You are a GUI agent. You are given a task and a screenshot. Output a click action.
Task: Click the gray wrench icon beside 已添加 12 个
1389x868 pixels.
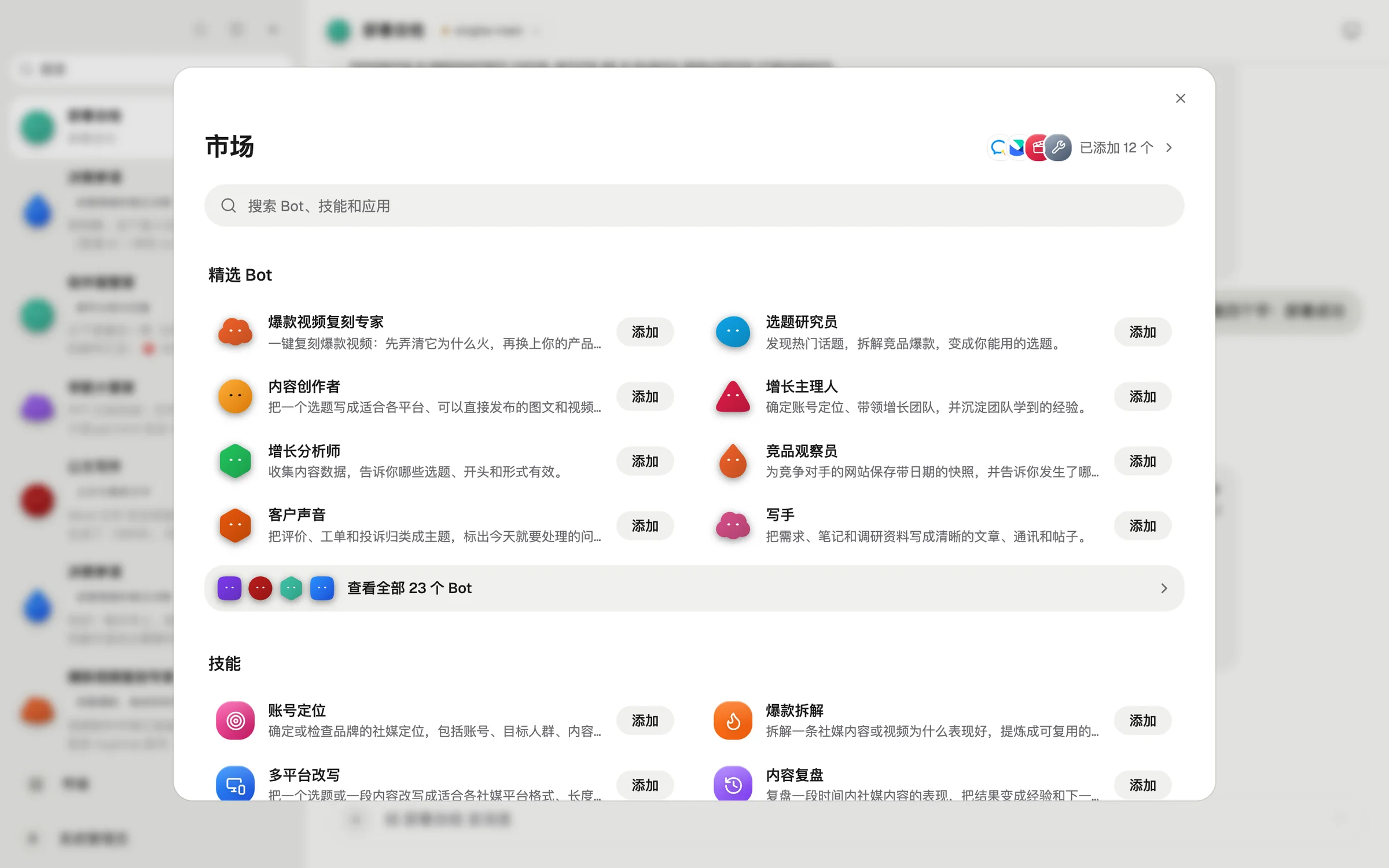pyautogui.click(x=1058, y=148)
